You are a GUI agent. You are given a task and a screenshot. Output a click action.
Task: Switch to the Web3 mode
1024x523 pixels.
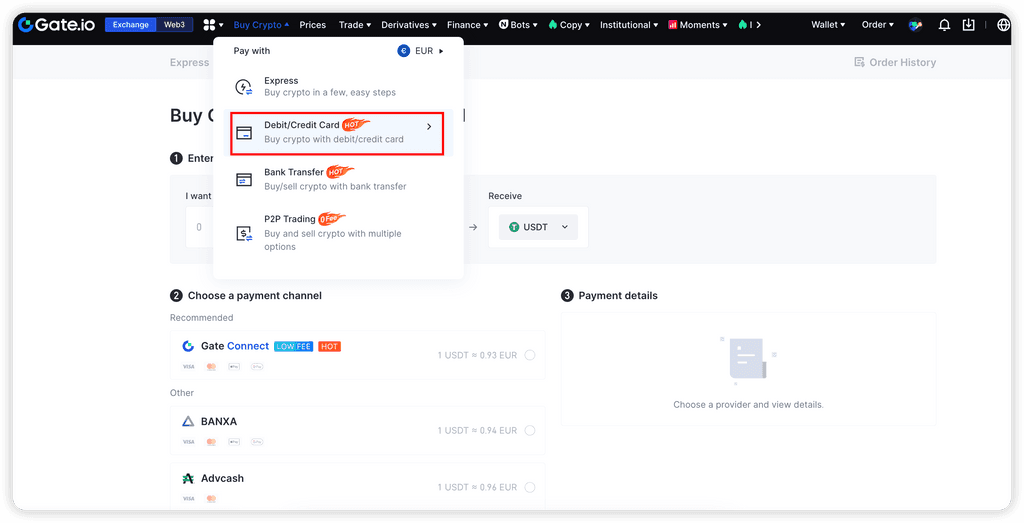point(175,25)
